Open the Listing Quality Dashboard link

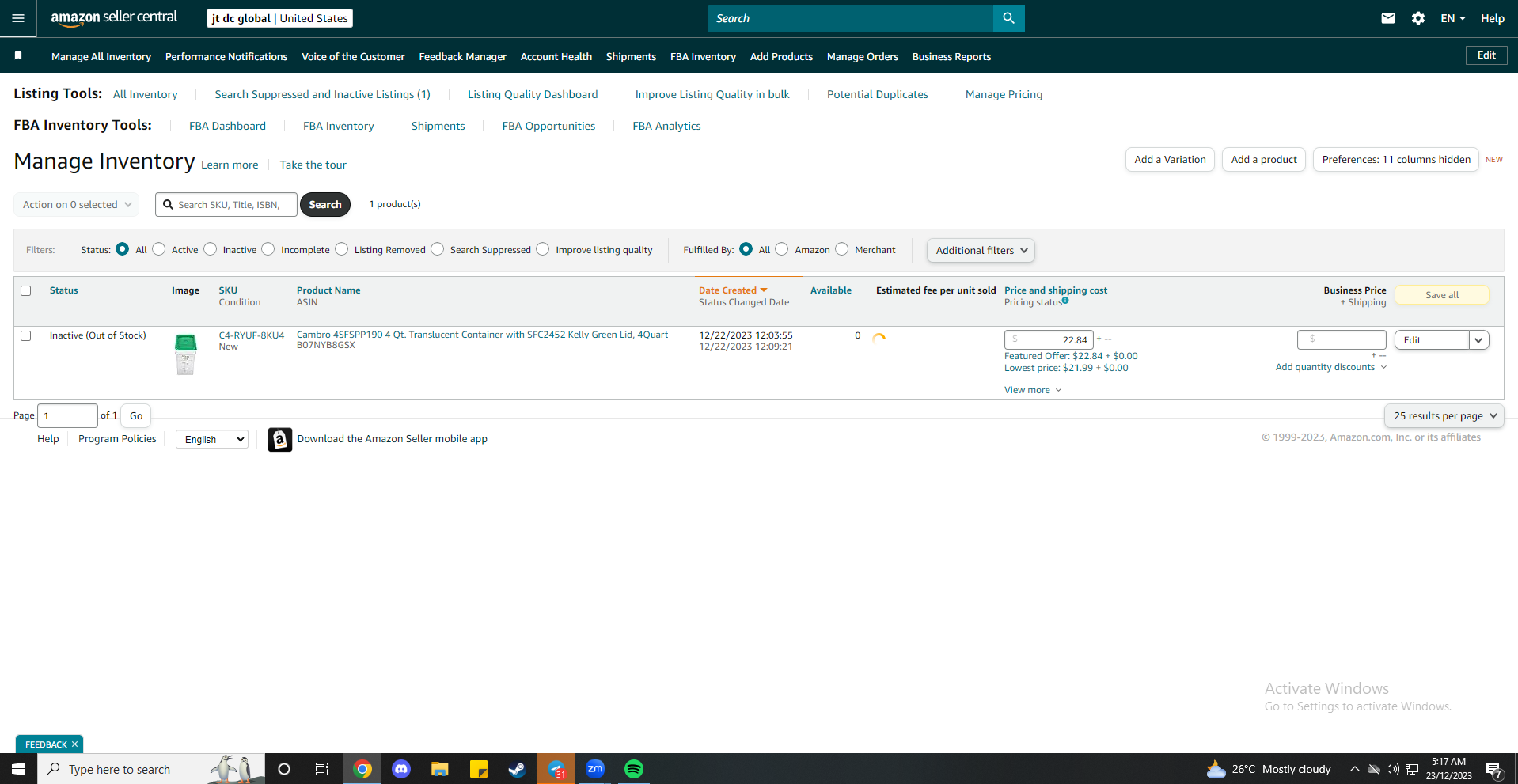click(533, 94)
